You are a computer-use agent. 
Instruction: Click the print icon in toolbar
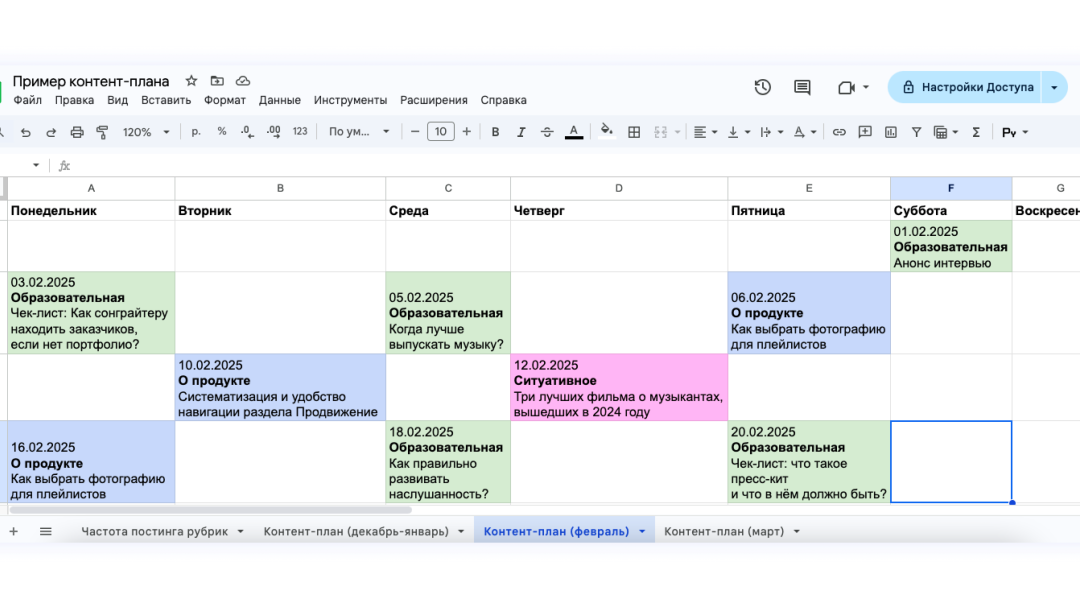point(76,132)
